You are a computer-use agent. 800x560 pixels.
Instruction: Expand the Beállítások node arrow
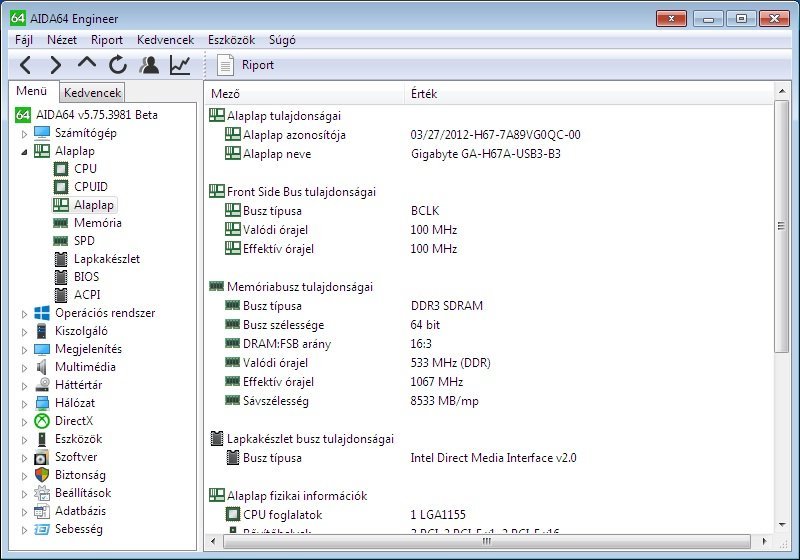(x=24, y=494)
